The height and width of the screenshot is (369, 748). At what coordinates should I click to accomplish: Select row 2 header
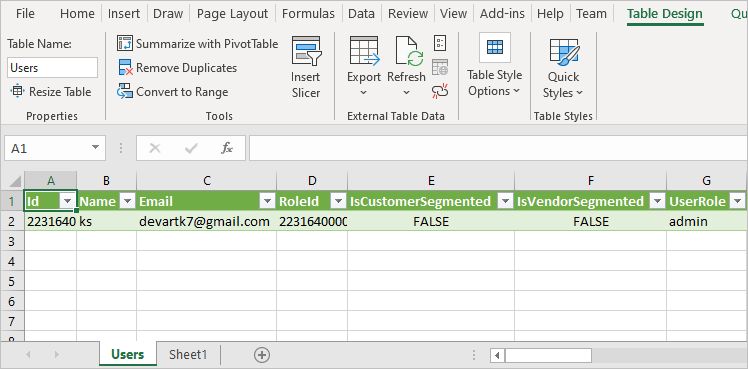[x=12, y=221]
